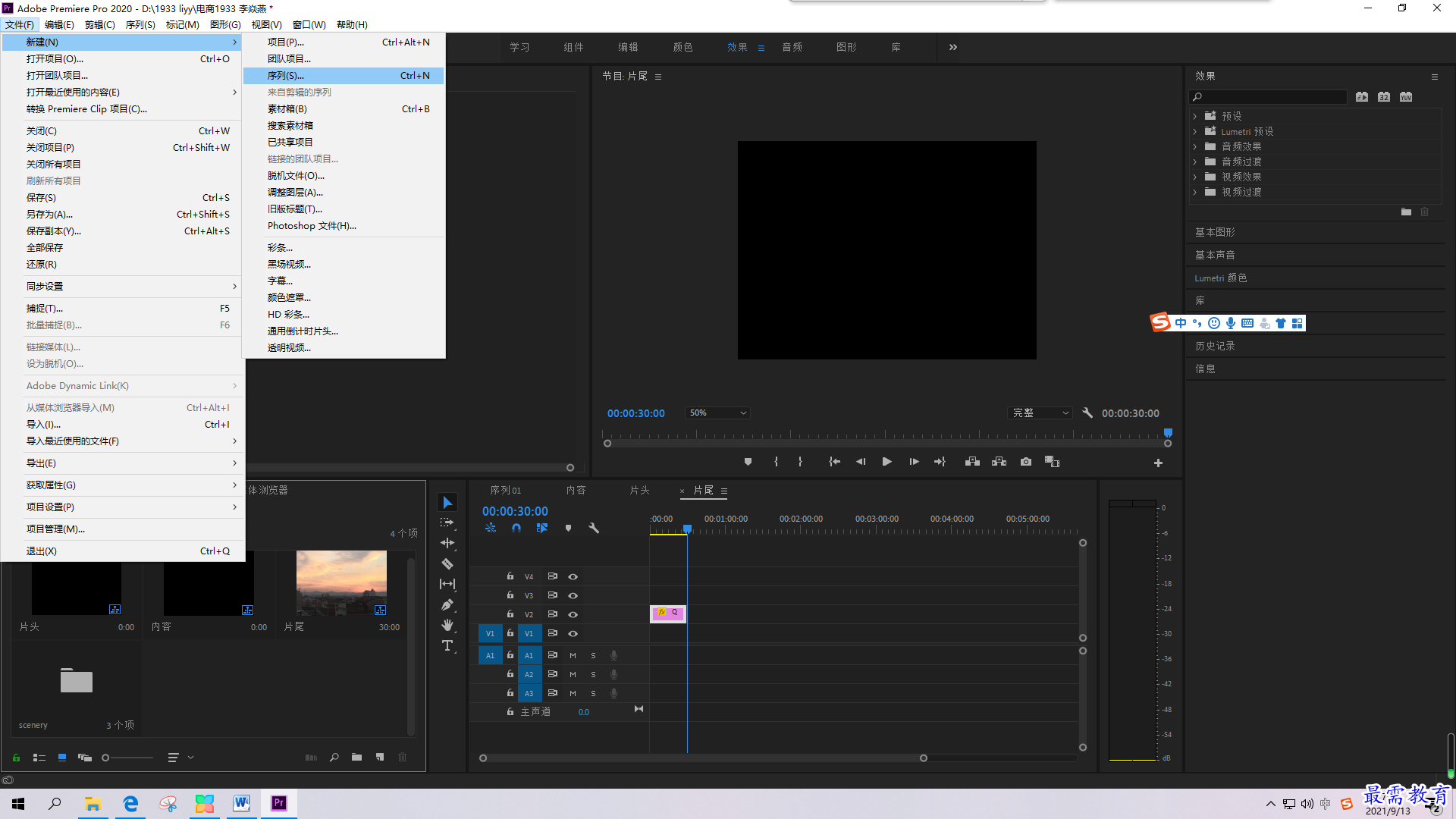Select the Ripple Edit tool
Image resolution: width=1456 pixels, height=819 pixels.
(x=447, y=543)
